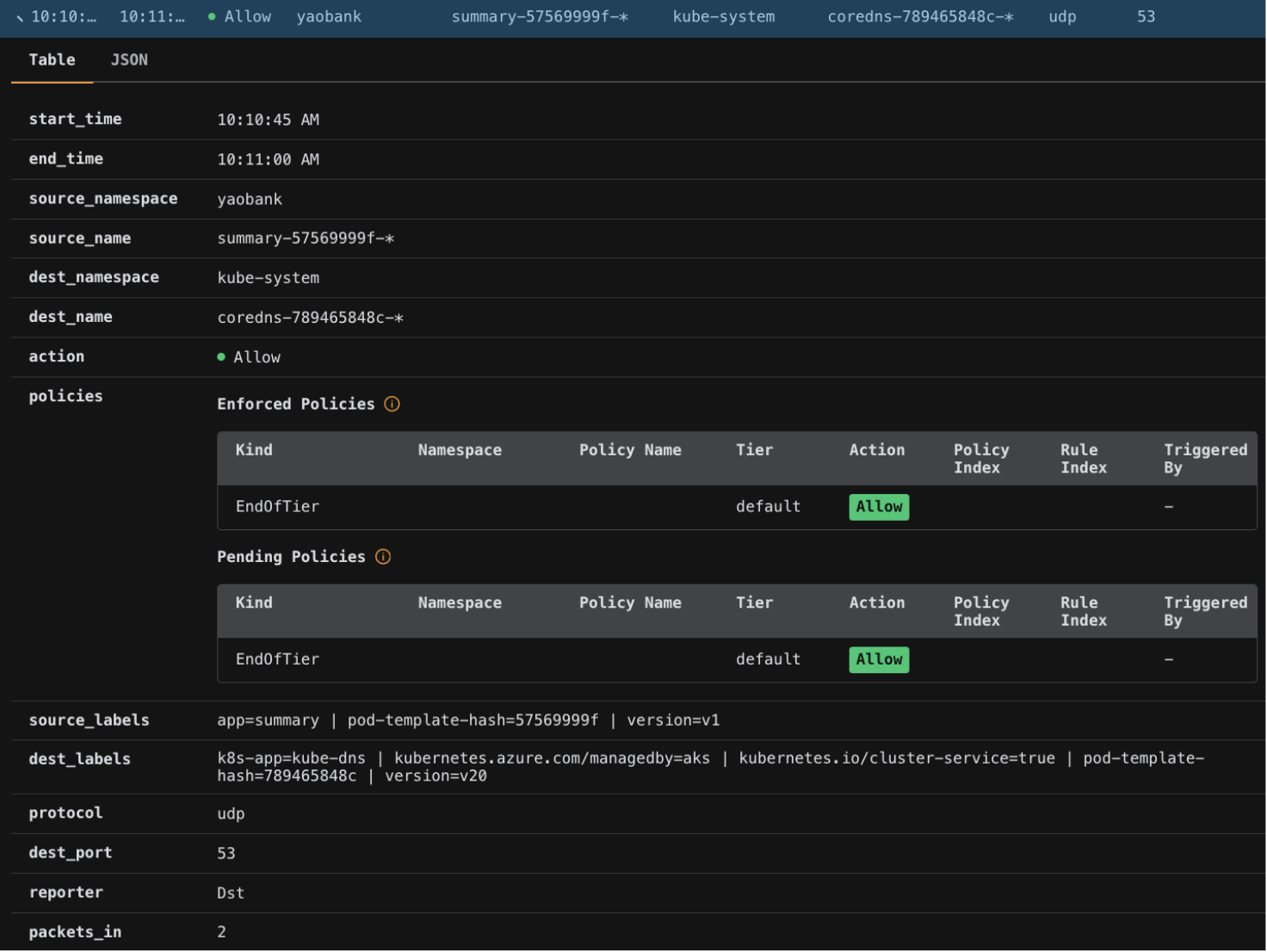The image size is (1267, 952).
Task: Select dest_namespace value kube-system
Action: [268, 278]
